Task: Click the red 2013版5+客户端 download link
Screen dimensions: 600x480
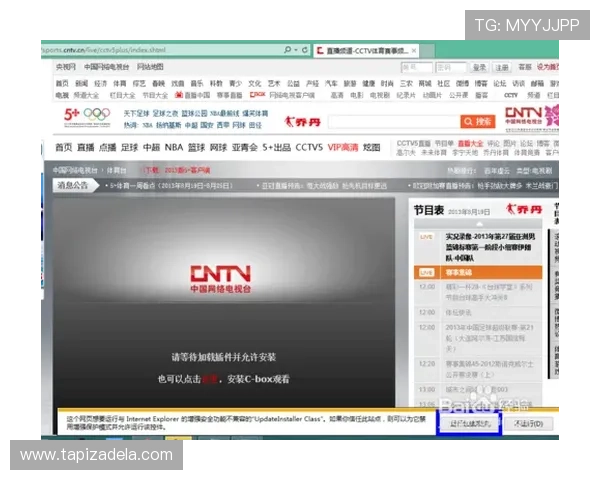Action: pyautogui.click(x=188, y=170)
